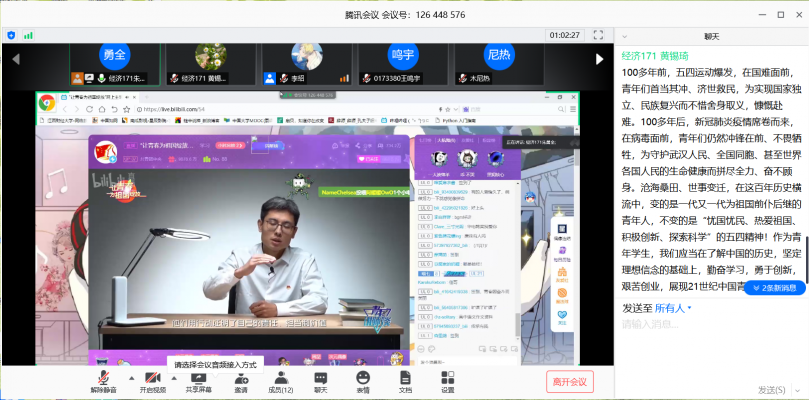
Task: Open video options arrow beside 开启视频
Action: [174, 378]
